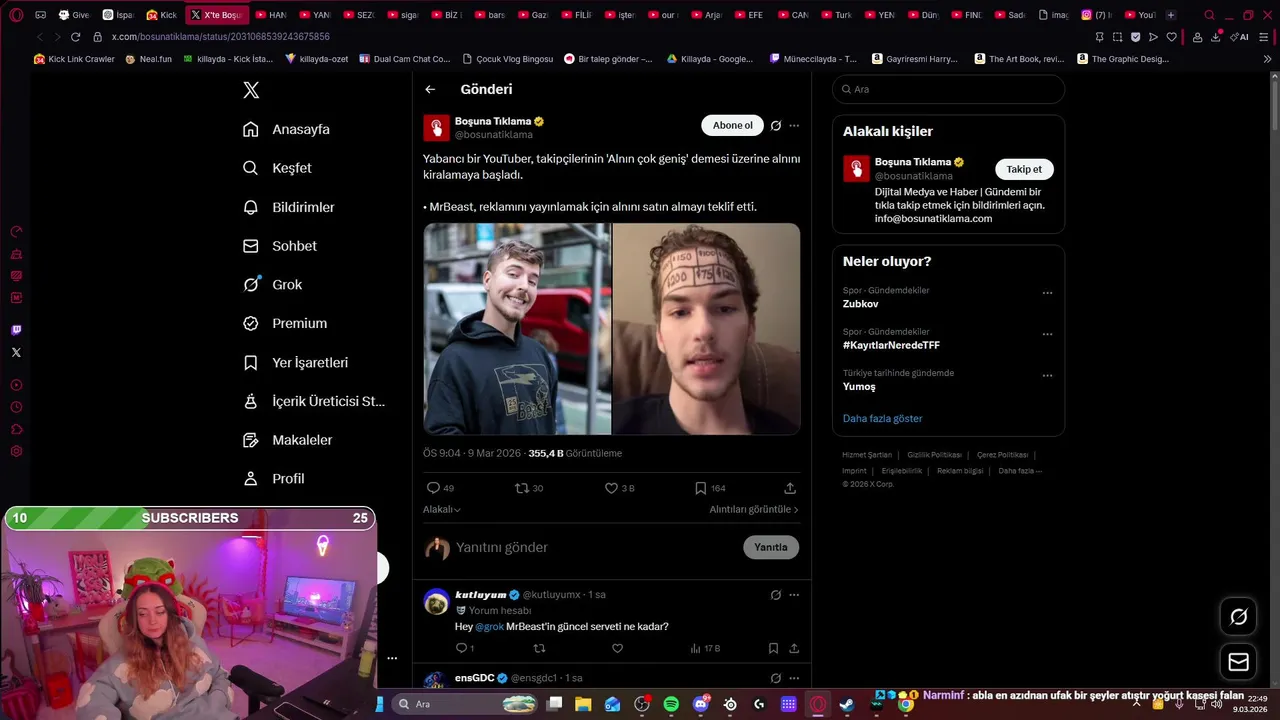Click the 355,4 B Görüntüleme count
The width and height of the screenshot is (1280, 720).
click(x=575, y=453)
